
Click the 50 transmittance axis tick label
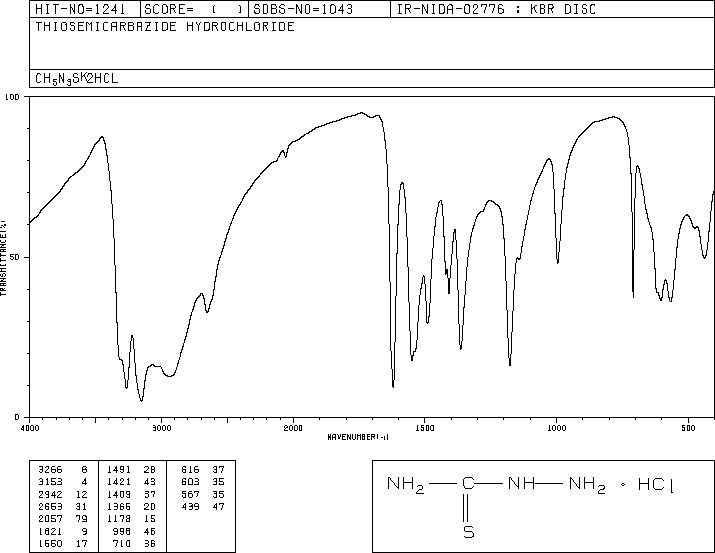(x=13, y=257)
